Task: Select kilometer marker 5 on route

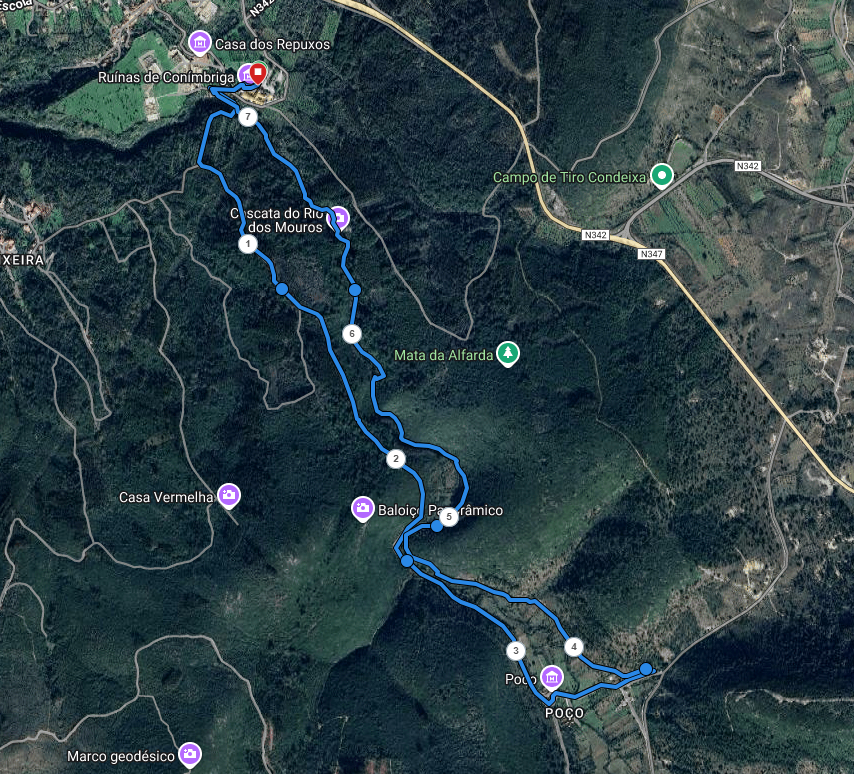Action: tap(449, 516)
